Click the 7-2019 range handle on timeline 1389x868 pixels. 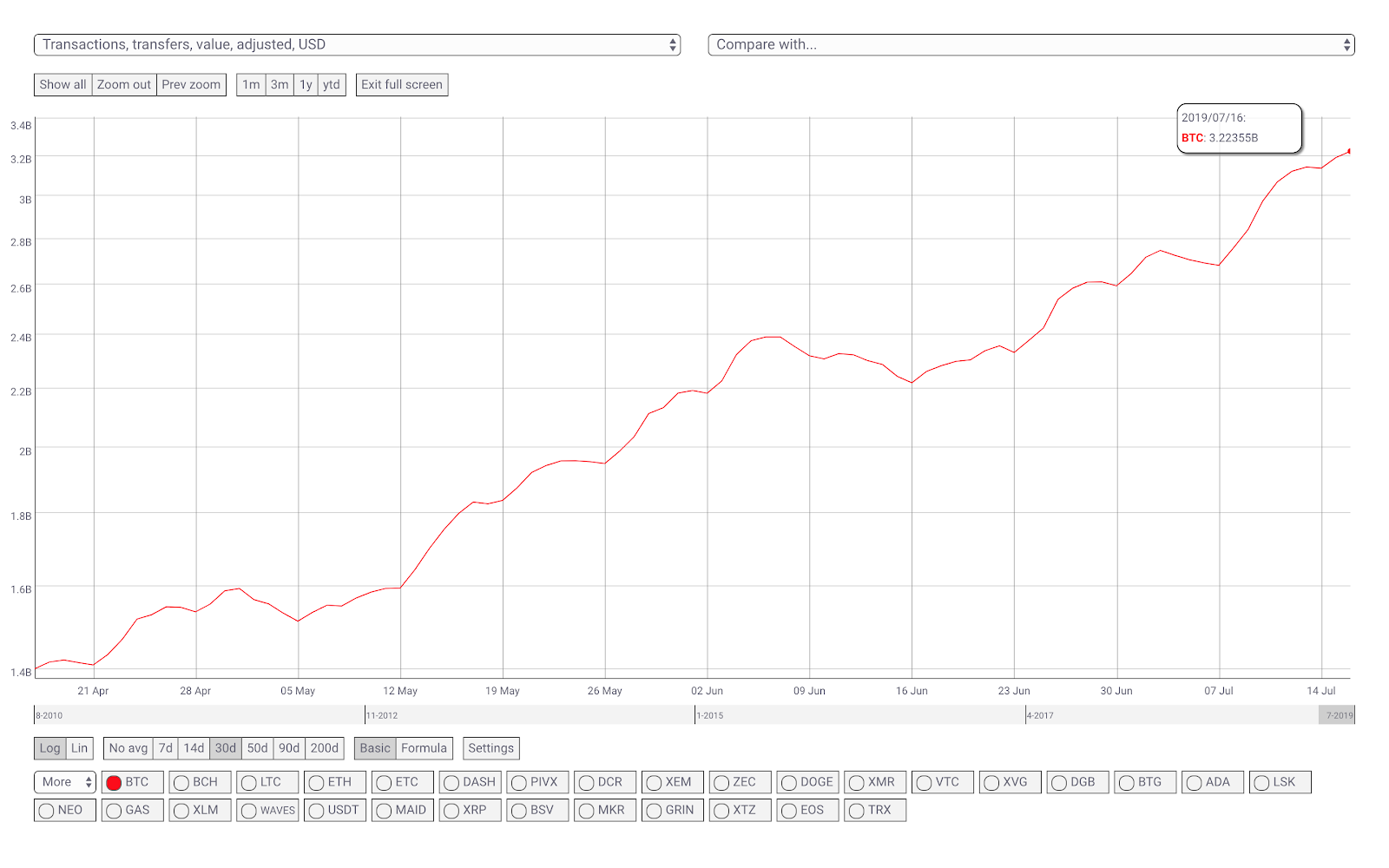pyautogui.click(x=1337, y=715)
